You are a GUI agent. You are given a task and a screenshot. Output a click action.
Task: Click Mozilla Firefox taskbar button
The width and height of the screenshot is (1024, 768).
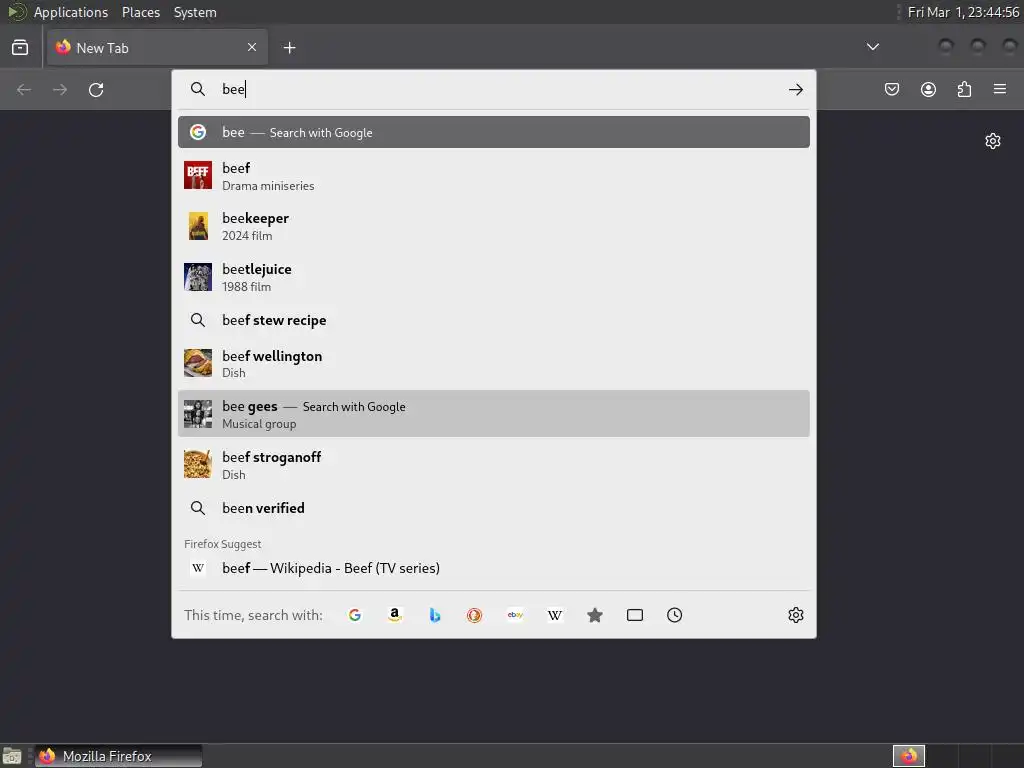pos(118,756)
